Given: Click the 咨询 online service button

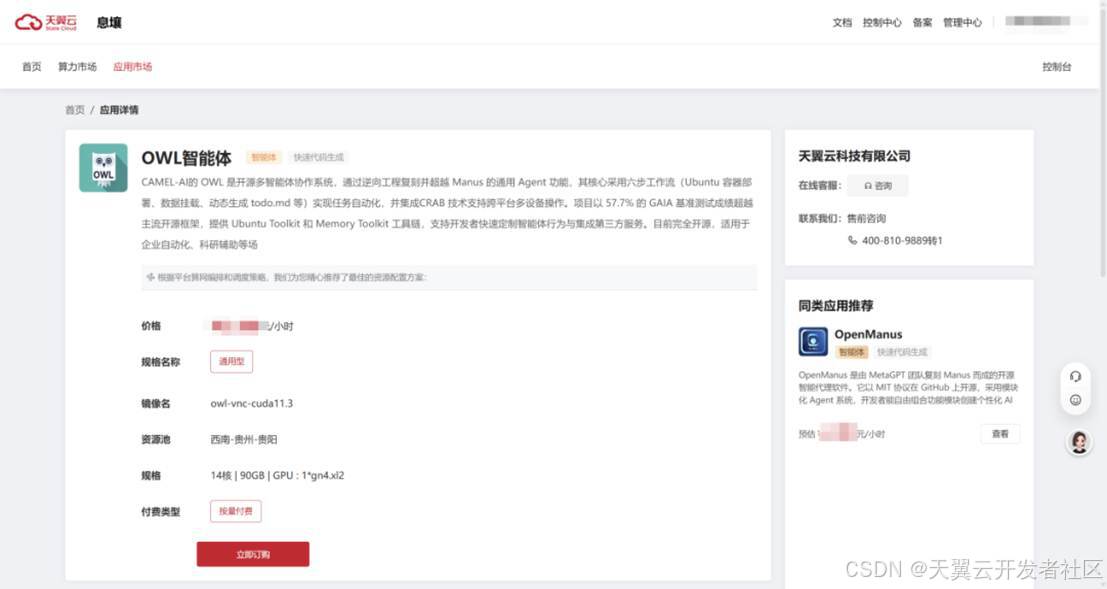Looking at the screenshot, I should [x=877, y=186].
